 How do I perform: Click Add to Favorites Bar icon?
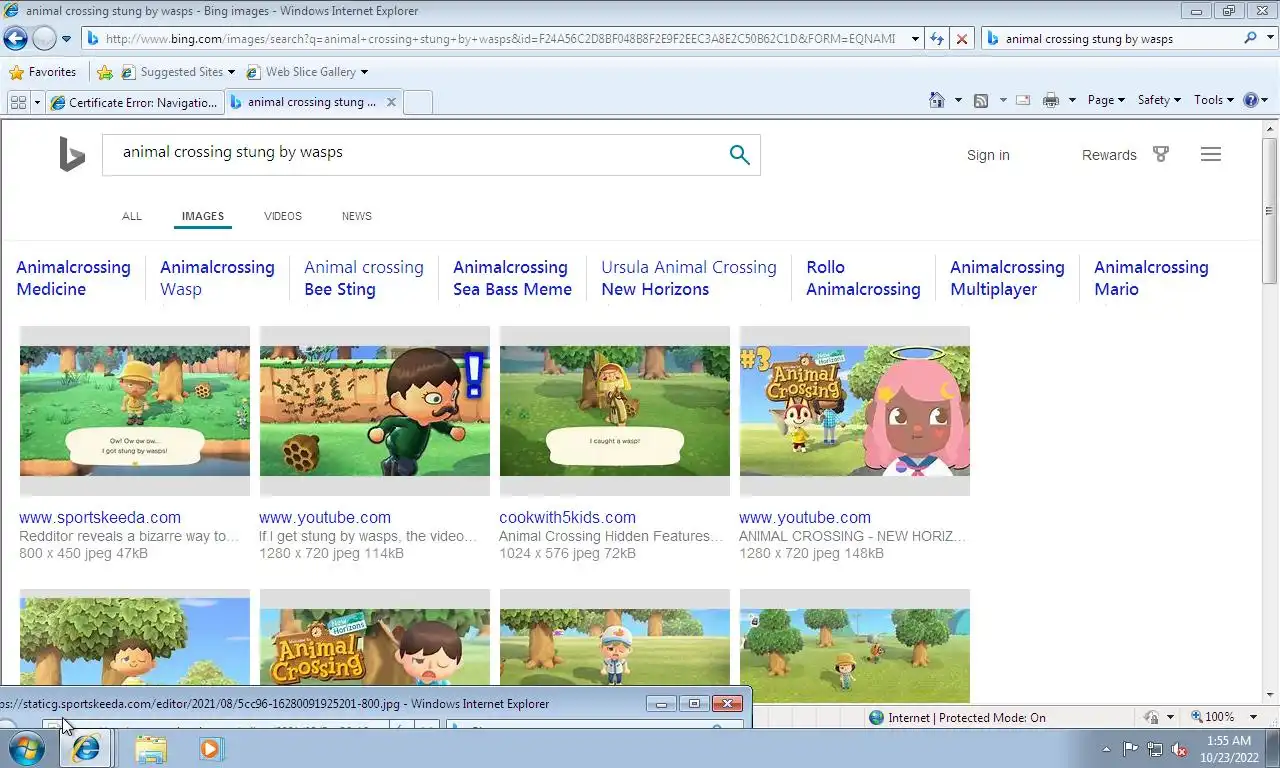tap(105, 72)
